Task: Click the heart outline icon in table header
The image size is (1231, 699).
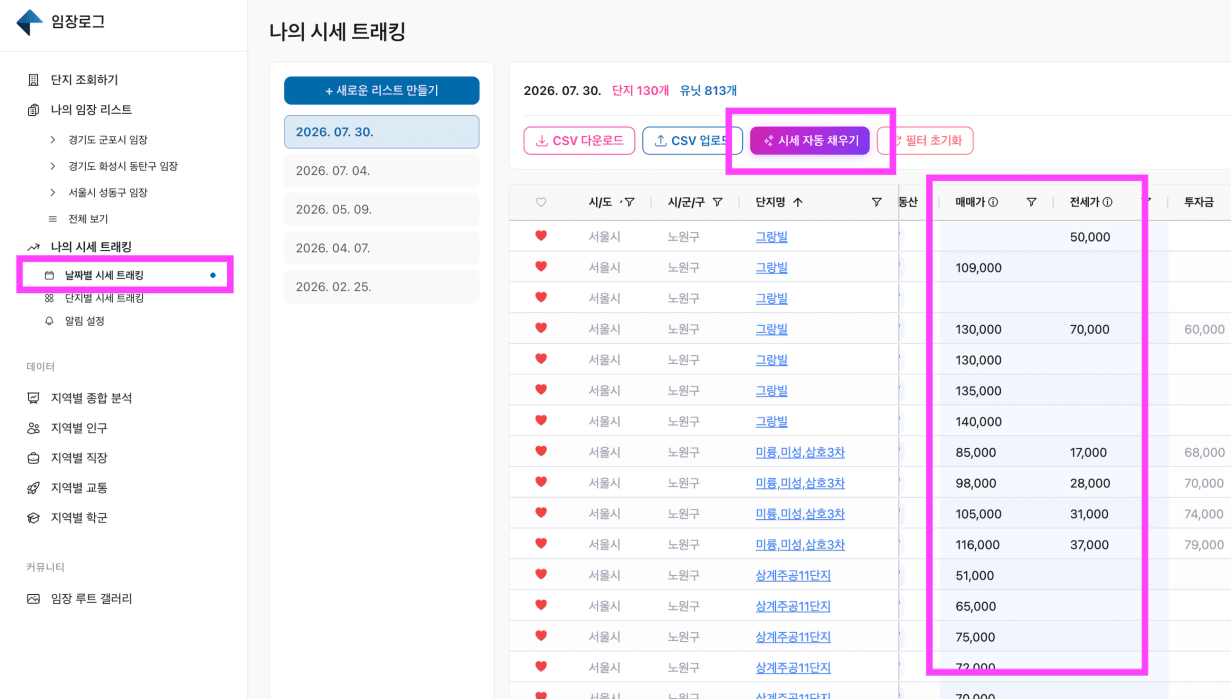Action: [541, 202]
